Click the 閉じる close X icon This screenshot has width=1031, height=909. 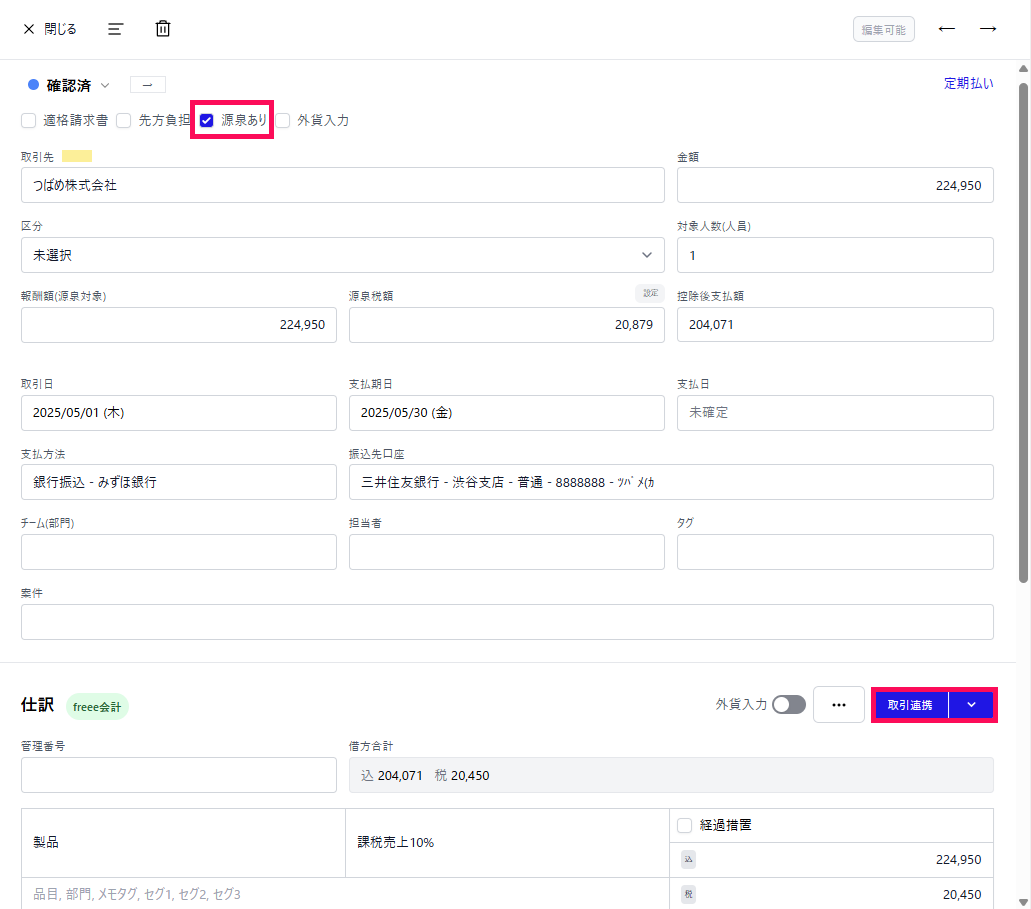[x=29, y=29]
